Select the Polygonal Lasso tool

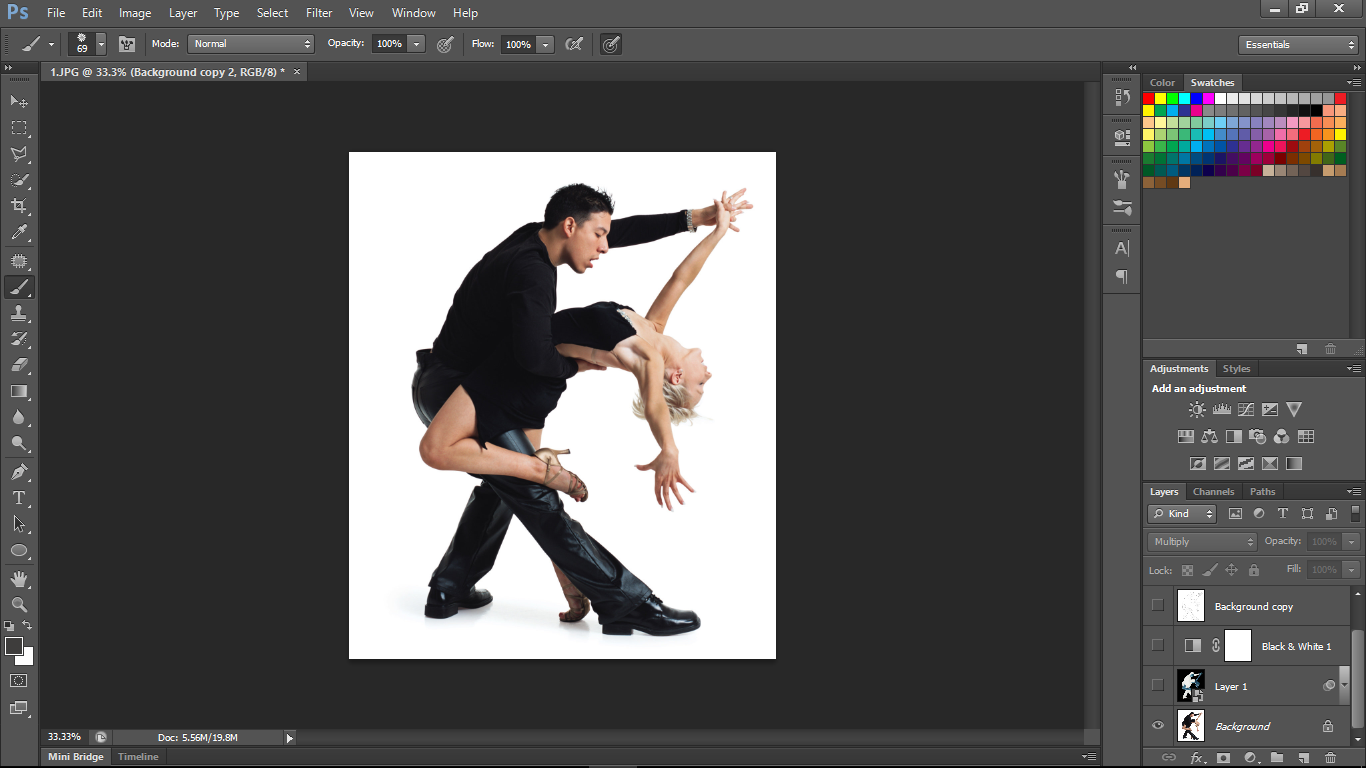coord(19,154)
